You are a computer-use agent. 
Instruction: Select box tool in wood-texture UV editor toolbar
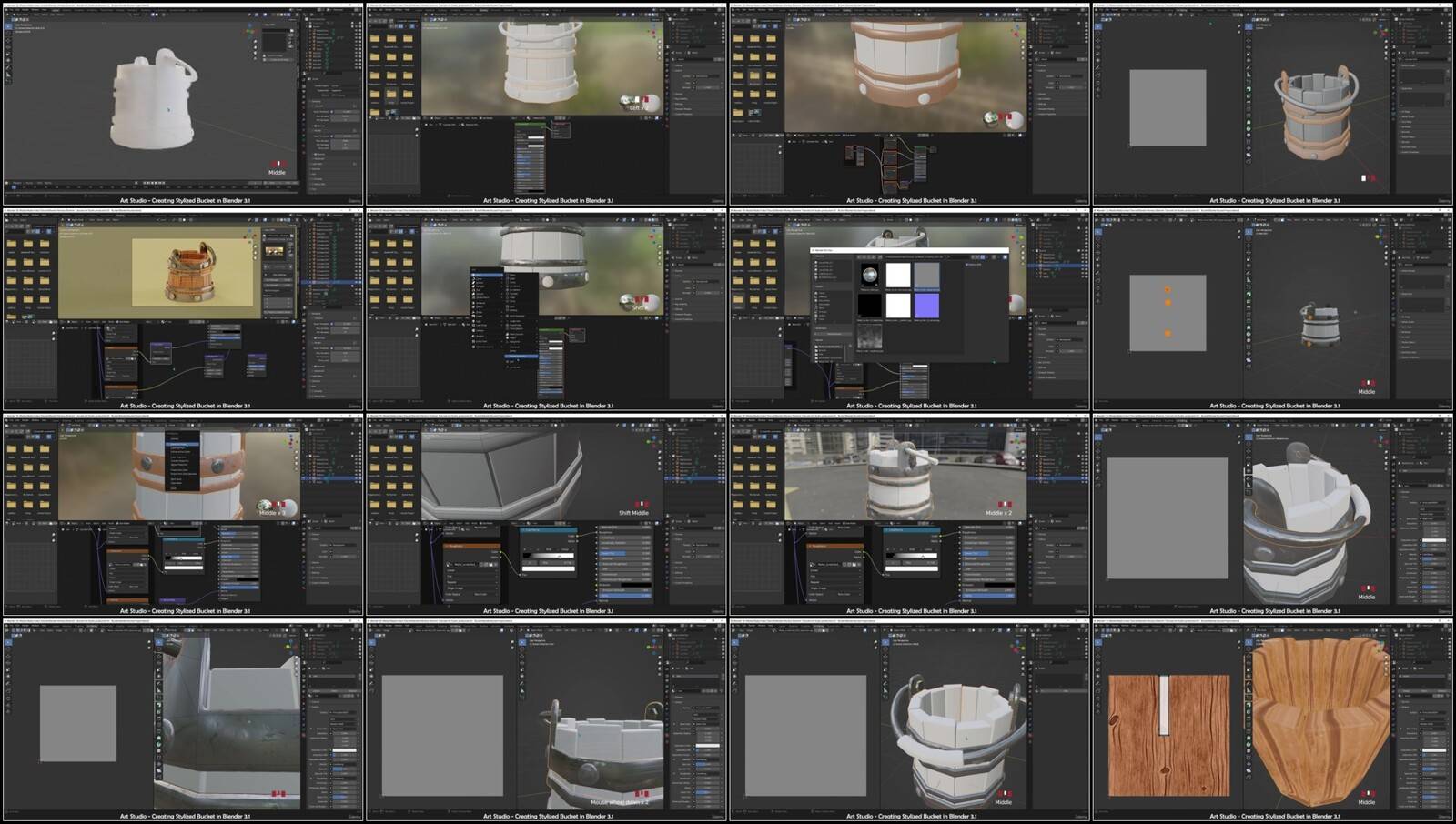[x=1098, y=644]
